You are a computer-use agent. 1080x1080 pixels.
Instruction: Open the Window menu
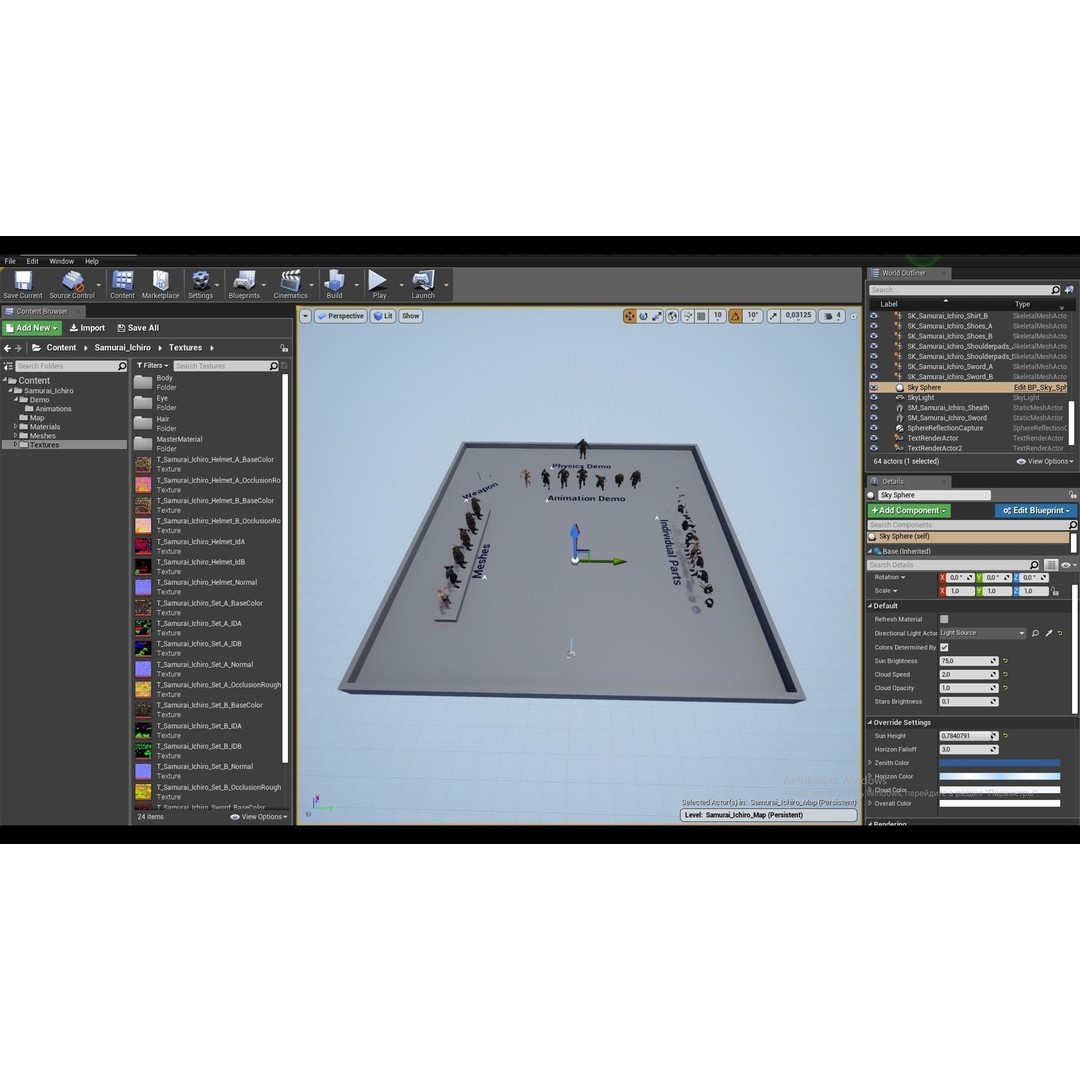tap(61, 261)
